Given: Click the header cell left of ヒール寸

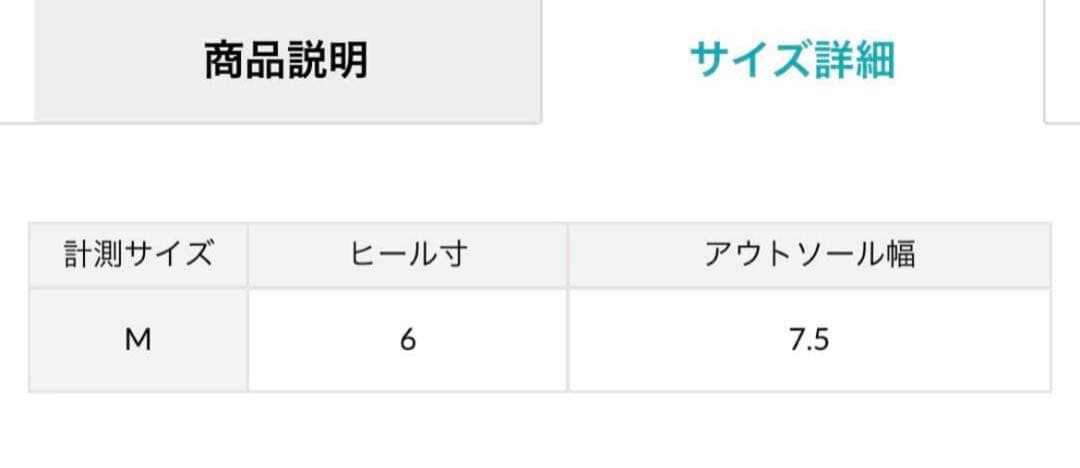Looking at the screenshot, I should coord(138,255).
